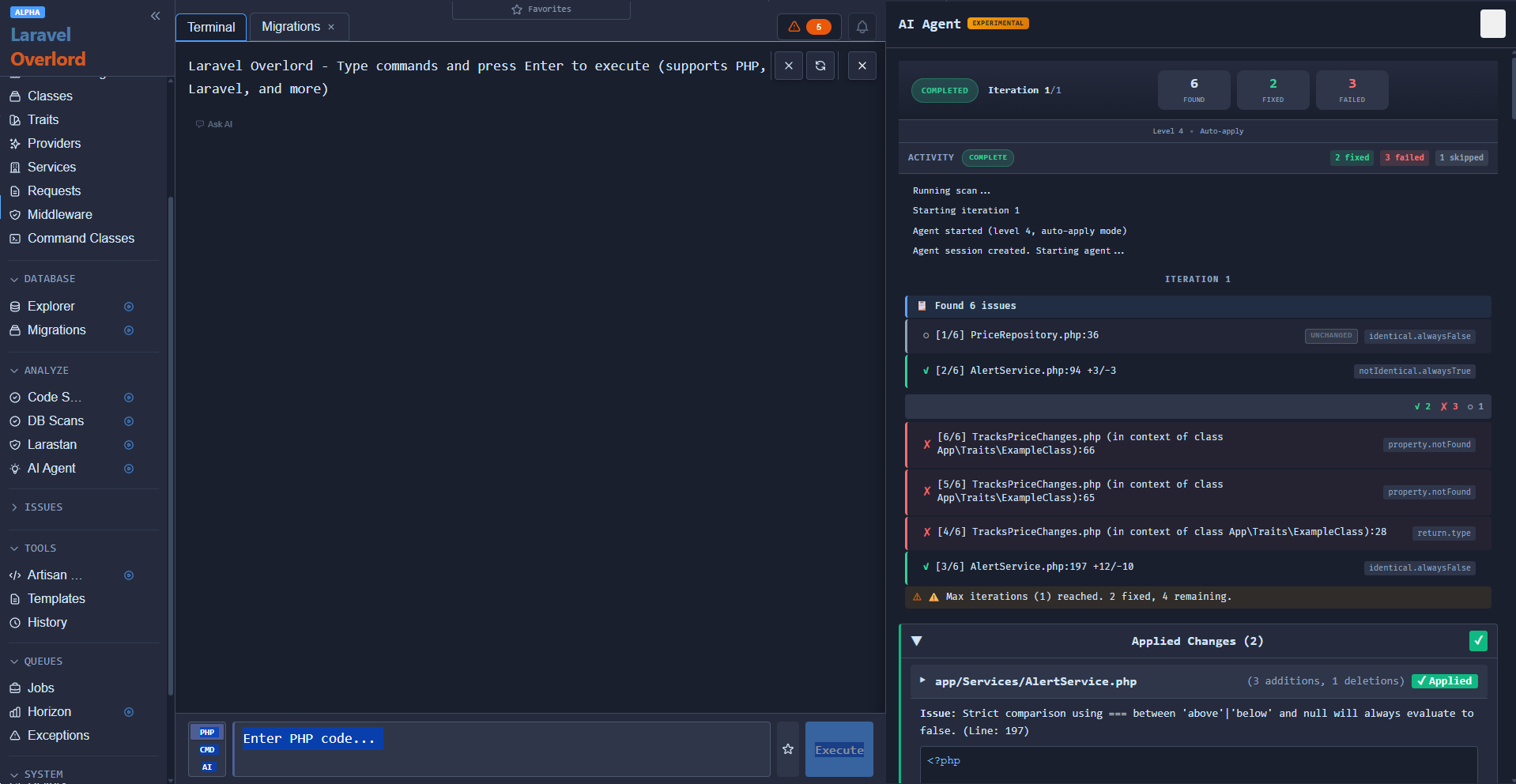Screen dimensions: 1516x784
Task: Click the Ask AI chat icon
Action: [200, 124]
